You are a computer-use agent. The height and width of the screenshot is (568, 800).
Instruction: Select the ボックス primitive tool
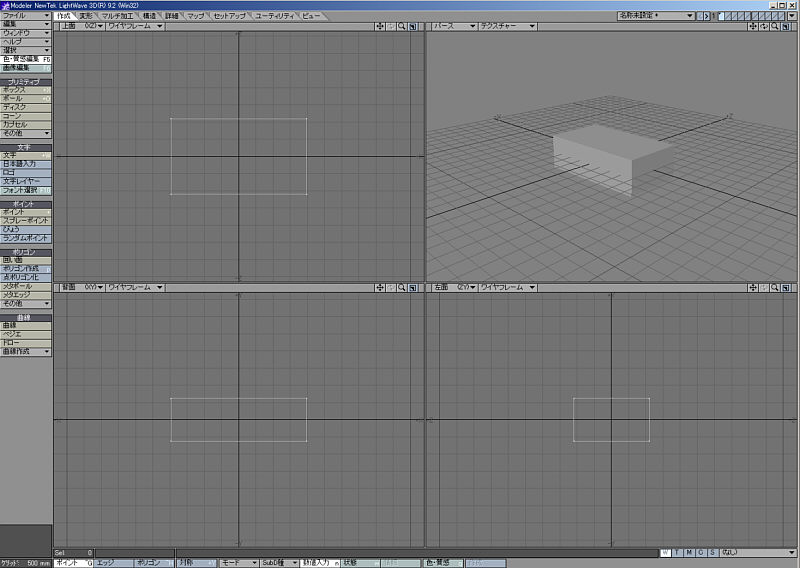click(26, 90)
